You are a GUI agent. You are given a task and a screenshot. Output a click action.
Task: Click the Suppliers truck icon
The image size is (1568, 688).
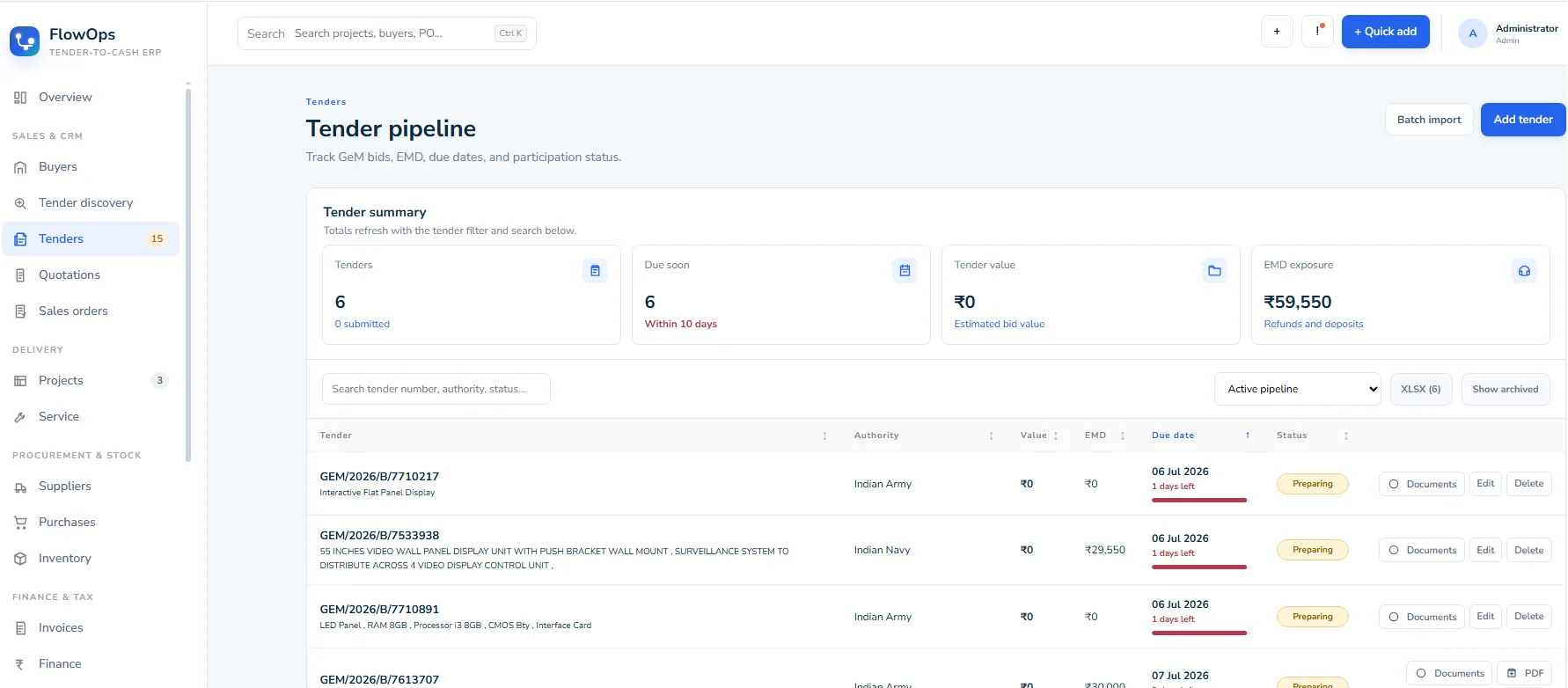(x=20, y=487)
